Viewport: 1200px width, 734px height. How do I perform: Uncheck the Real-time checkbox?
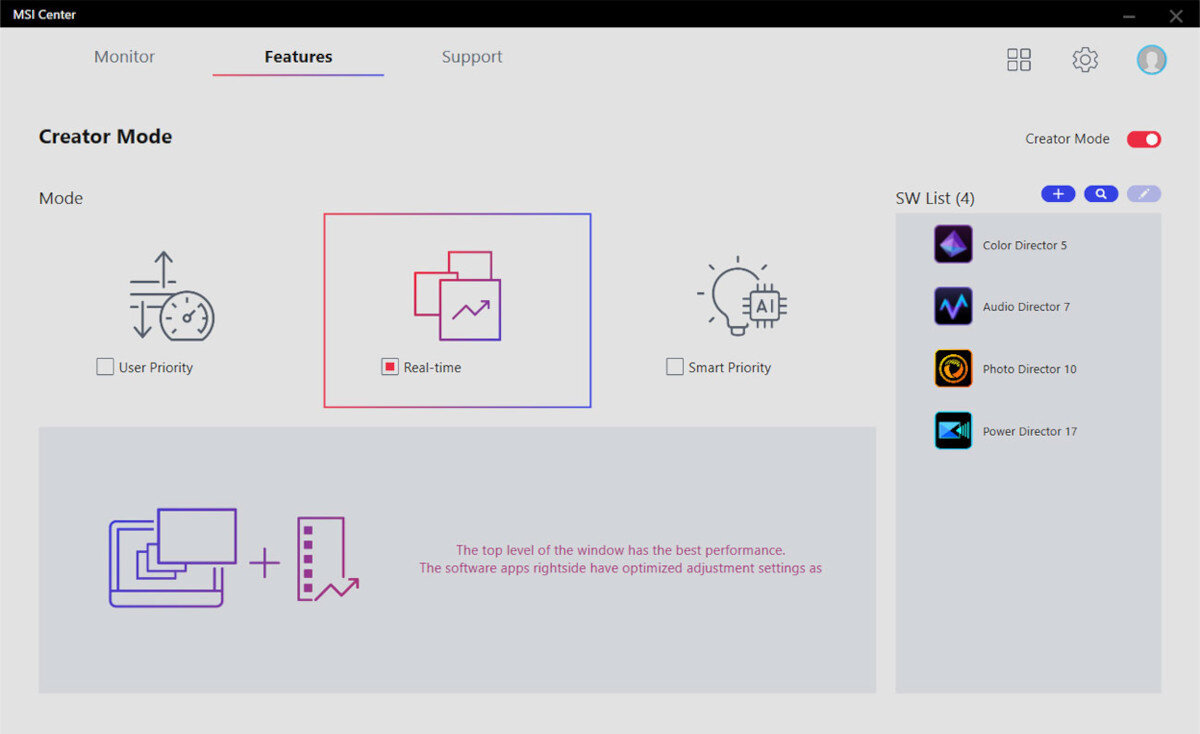[x=390, y=367]
